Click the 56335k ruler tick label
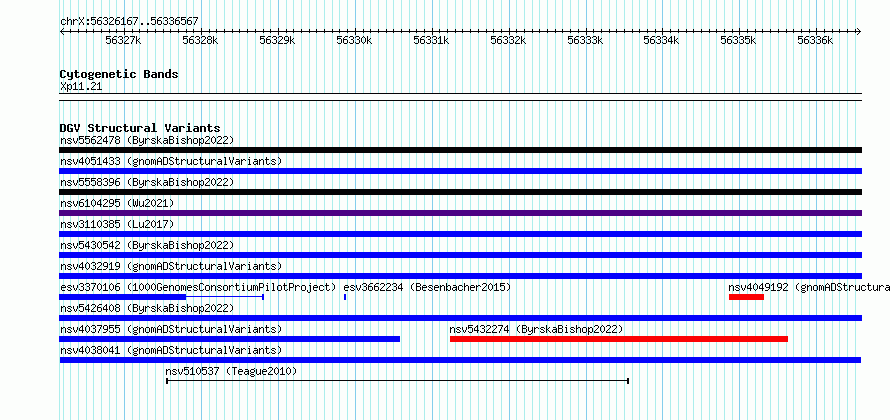Image resolution: width=890 pixels, height=420 pixels. pyautogui.click(x=738, y=40)
